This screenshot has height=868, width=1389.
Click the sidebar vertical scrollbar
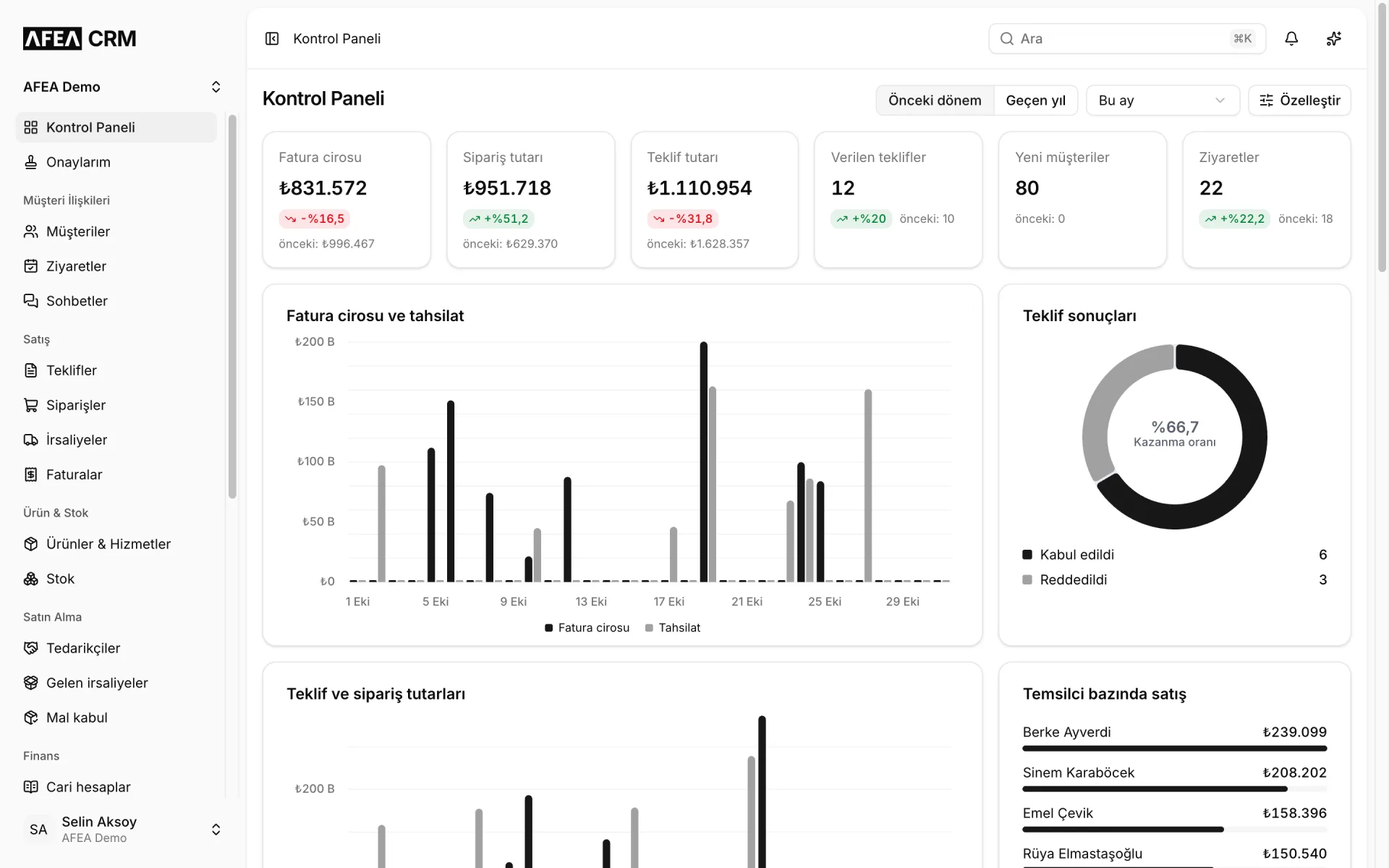click(232, 307)
